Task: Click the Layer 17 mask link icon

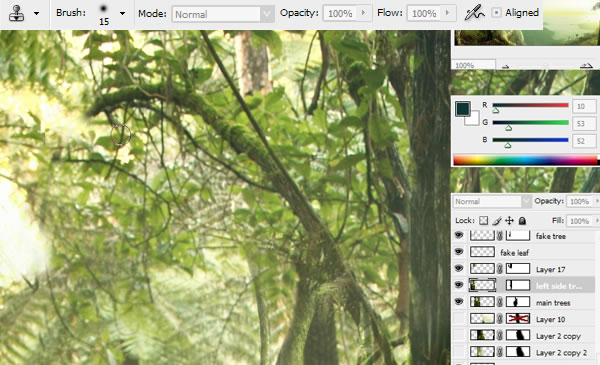Action: (x=500, y=269)
